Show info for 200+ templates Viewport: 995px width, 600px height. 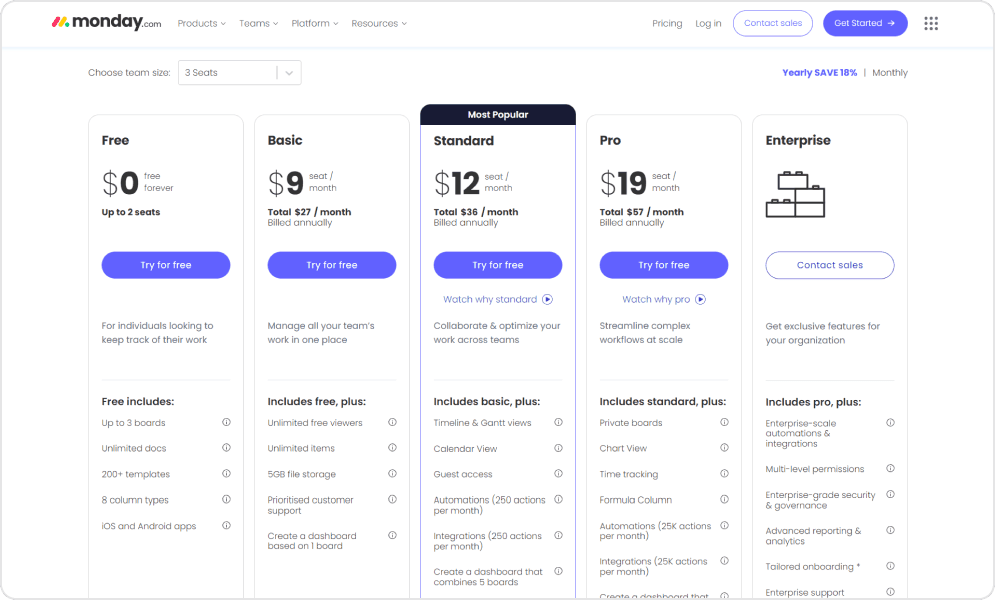click(x=226, y=474)
